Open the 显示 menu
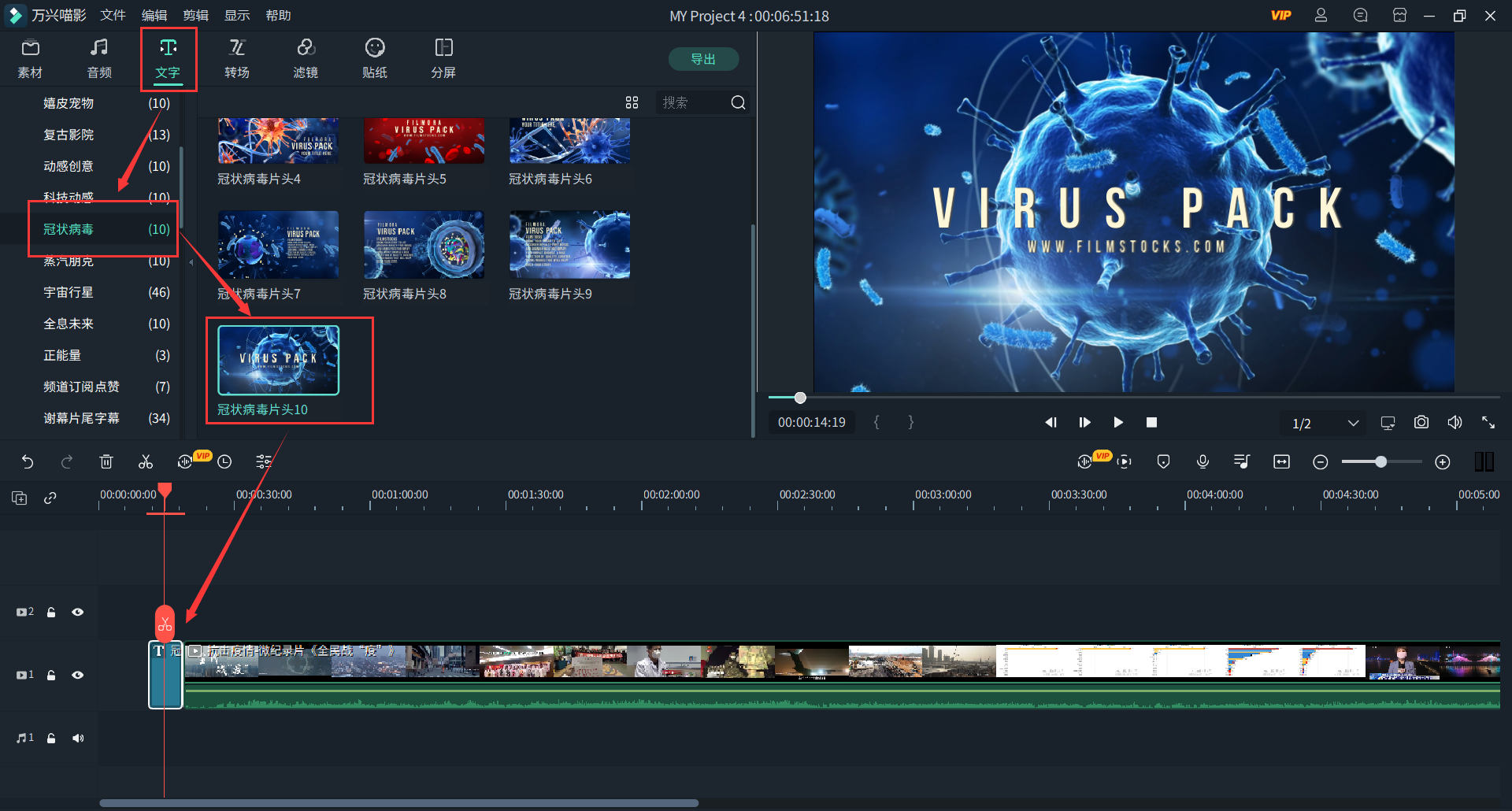The width and height of the screenshot is (1512, 811). (237, 16)
